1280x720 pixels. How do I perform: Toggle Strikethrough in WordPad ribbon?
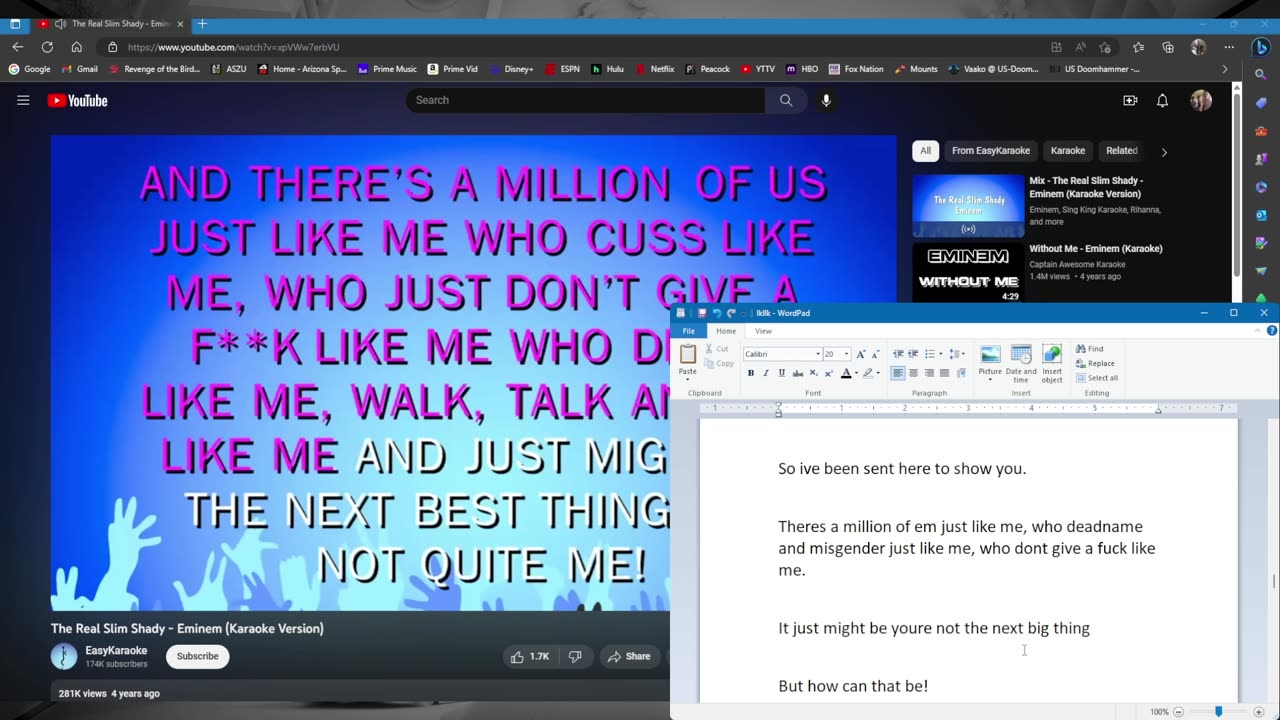click(x=798, y=373)
